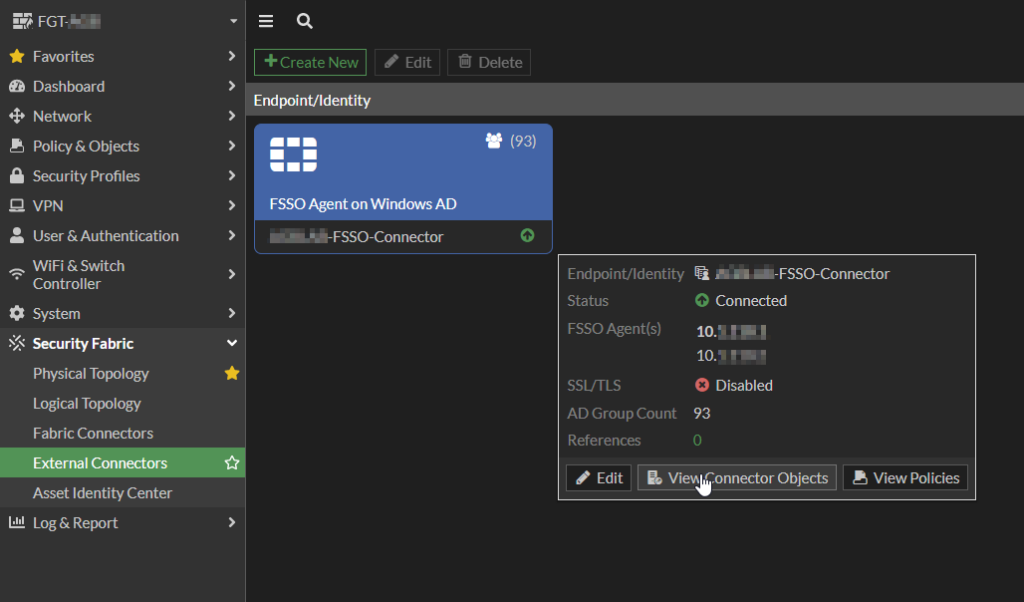Click the VPN sidebar icon

(18, 206)
